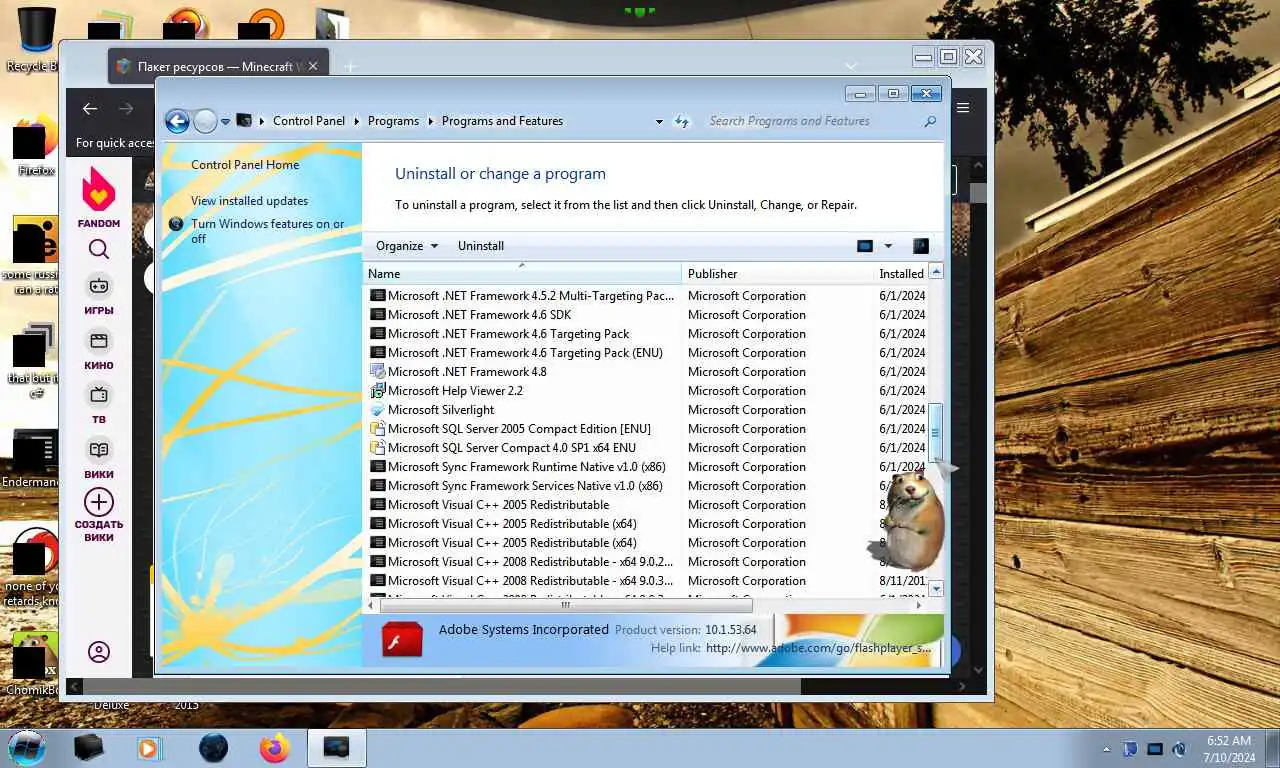Viewport: 1280px width, 768px height.
Task: Open the Adobe flashplayer help link
Action: [x=819, y=648]
